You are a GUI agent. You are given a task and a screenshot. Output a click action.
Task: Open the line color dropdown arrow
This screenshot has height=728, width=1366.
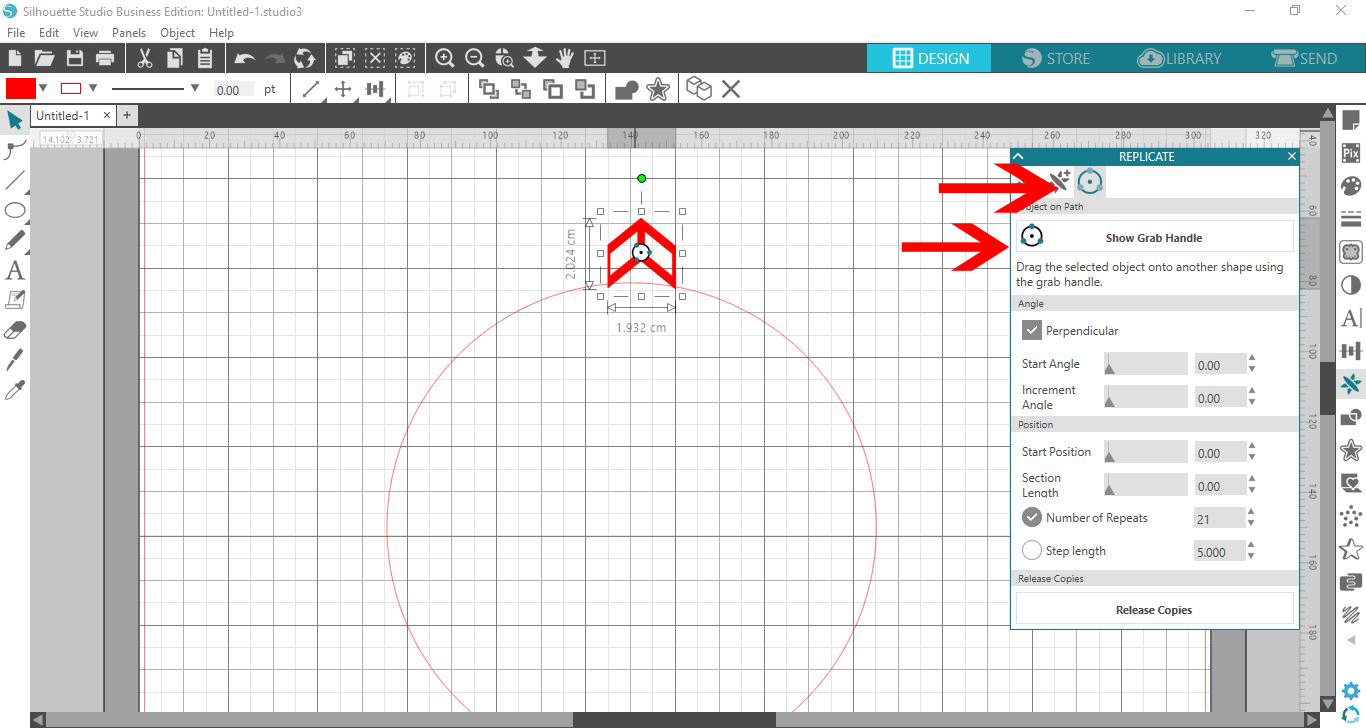[93, 88]
